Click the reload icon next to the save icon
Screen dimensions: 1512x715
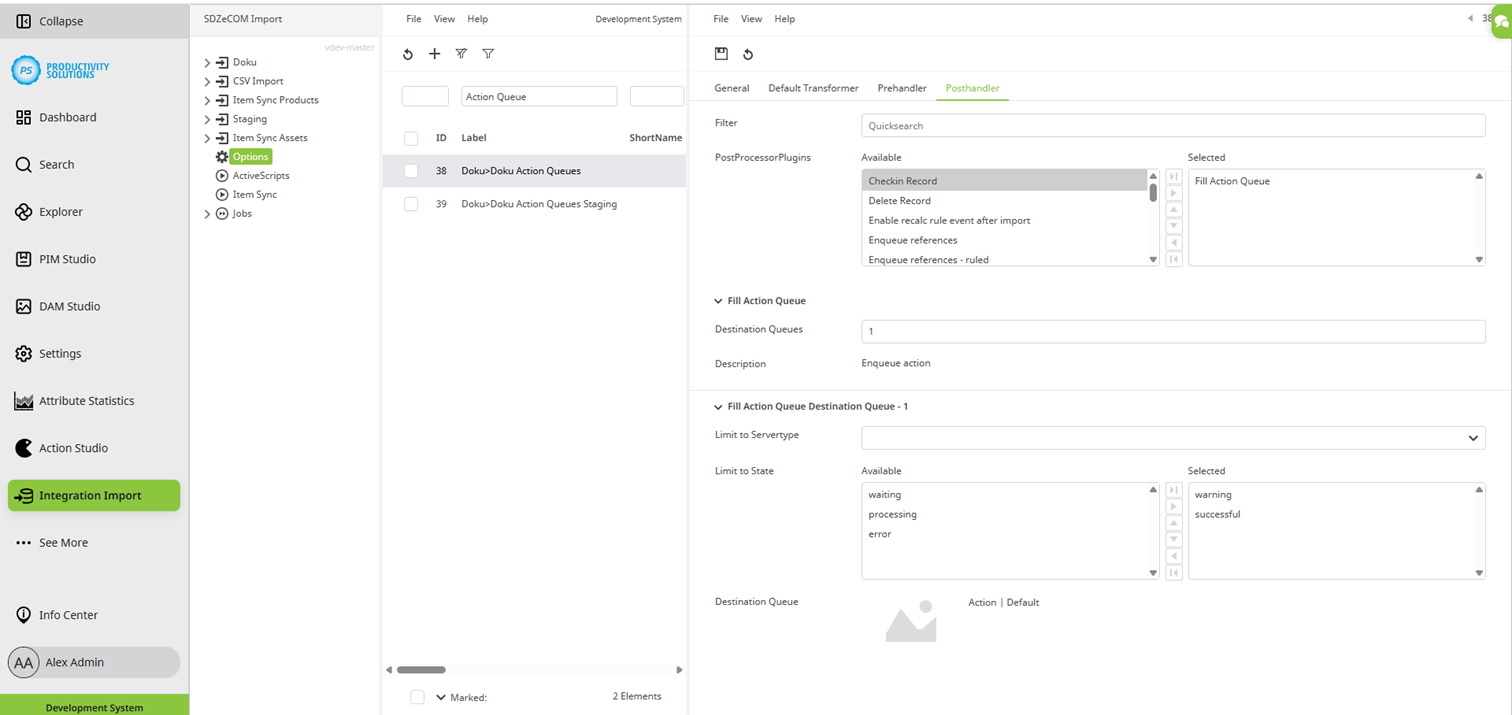point(748,54)
